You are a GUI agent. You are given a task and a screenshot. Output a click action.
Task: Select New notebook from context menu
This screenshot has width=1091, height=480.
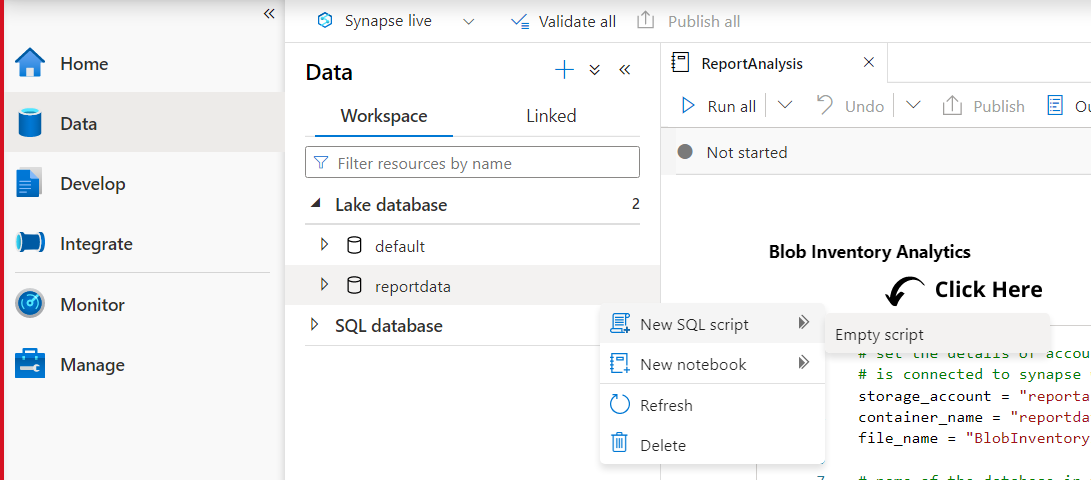click(x=693, y=364)
